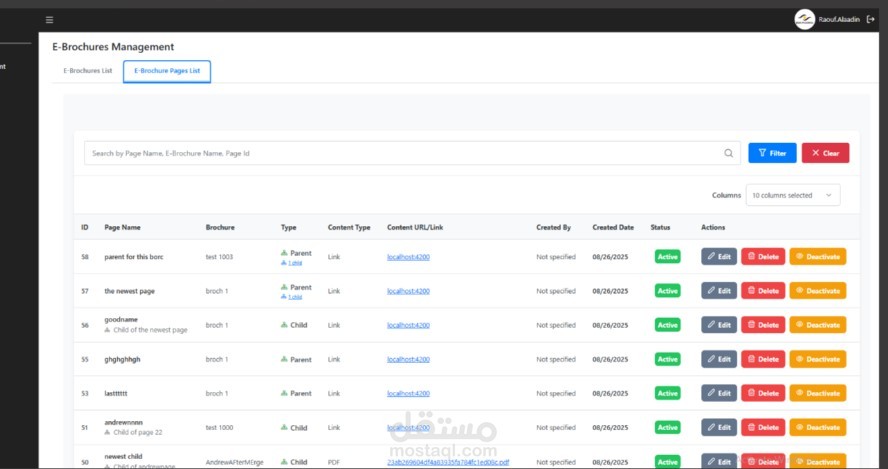Viewport: 888px width, 469px height.
Task: Open localhost:4200 link for 'ghghghhgh'
Action: pos(408,359)
